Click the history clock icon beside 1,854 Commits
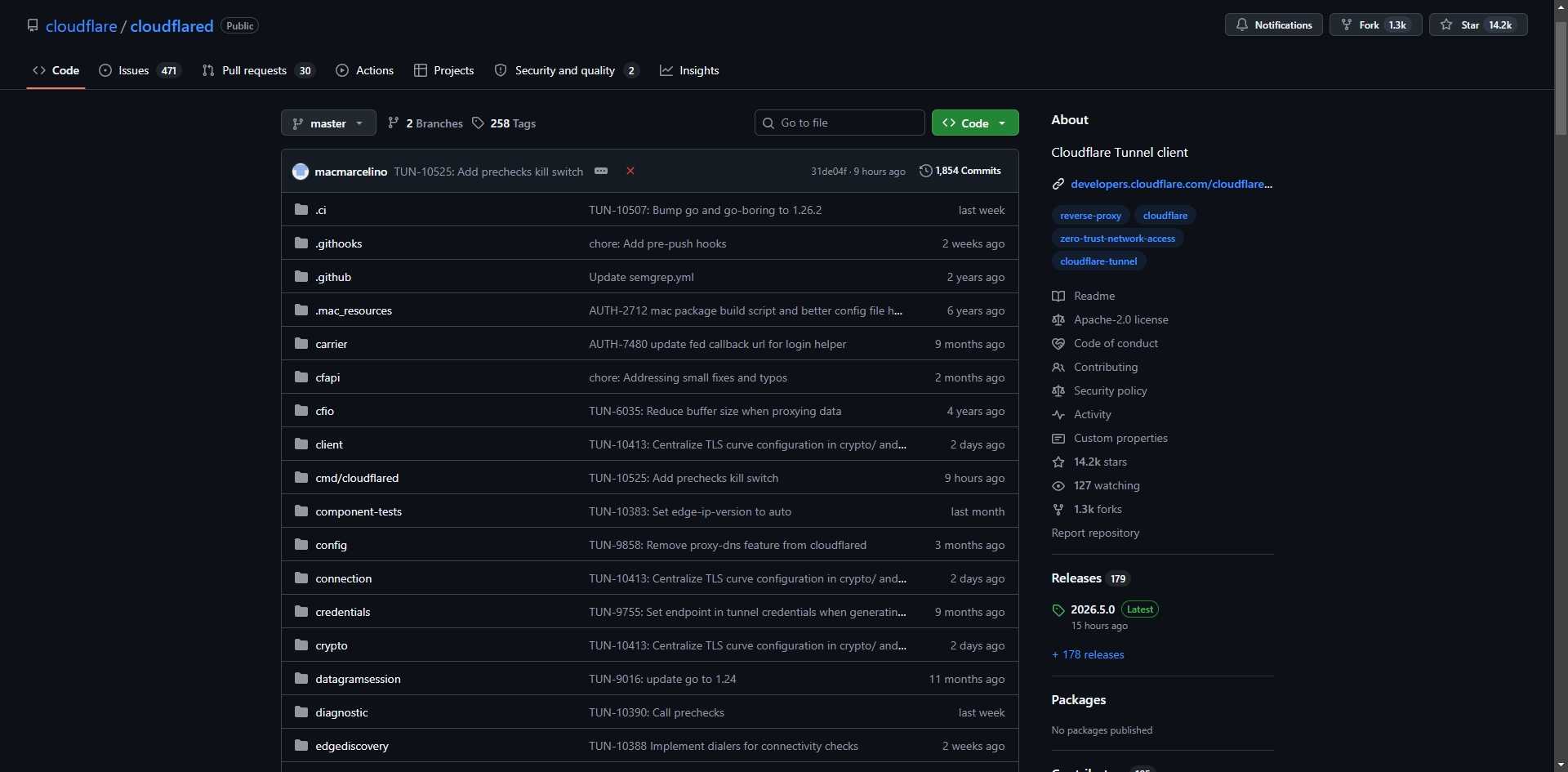Viewport: 1568px width, 772px height. [x=925, y=171]
